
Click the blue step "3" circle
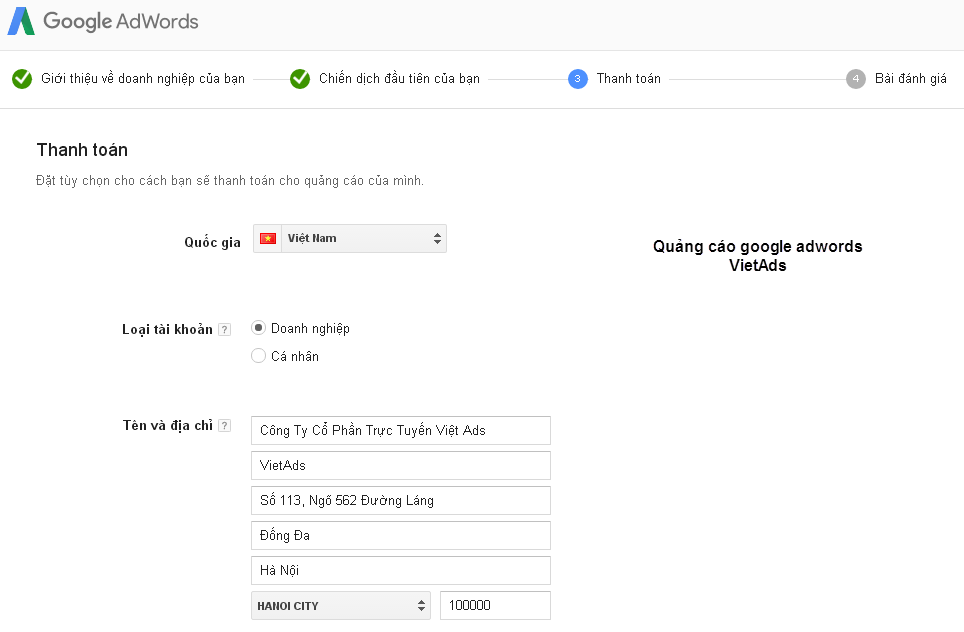(576, 78)
